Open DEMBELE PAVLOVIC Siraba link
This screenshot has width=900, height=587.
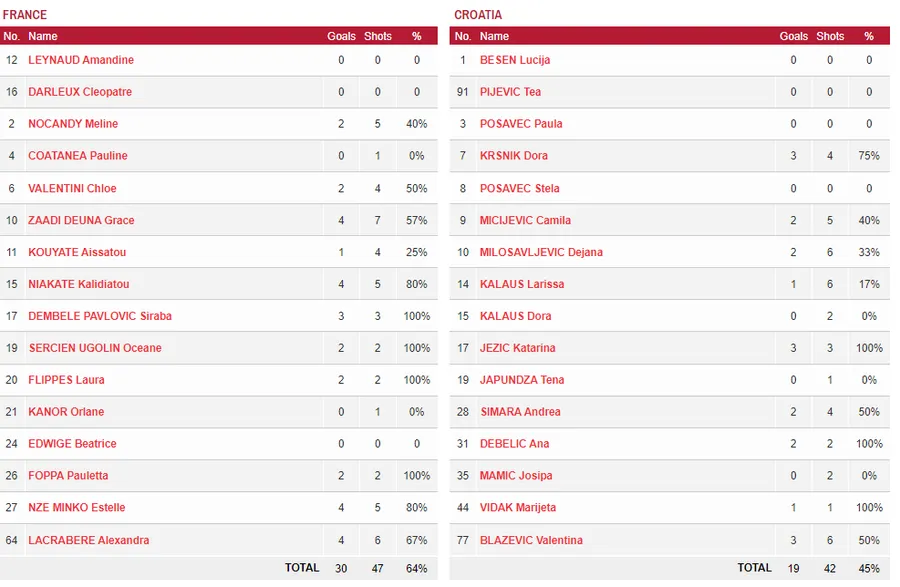100,316
